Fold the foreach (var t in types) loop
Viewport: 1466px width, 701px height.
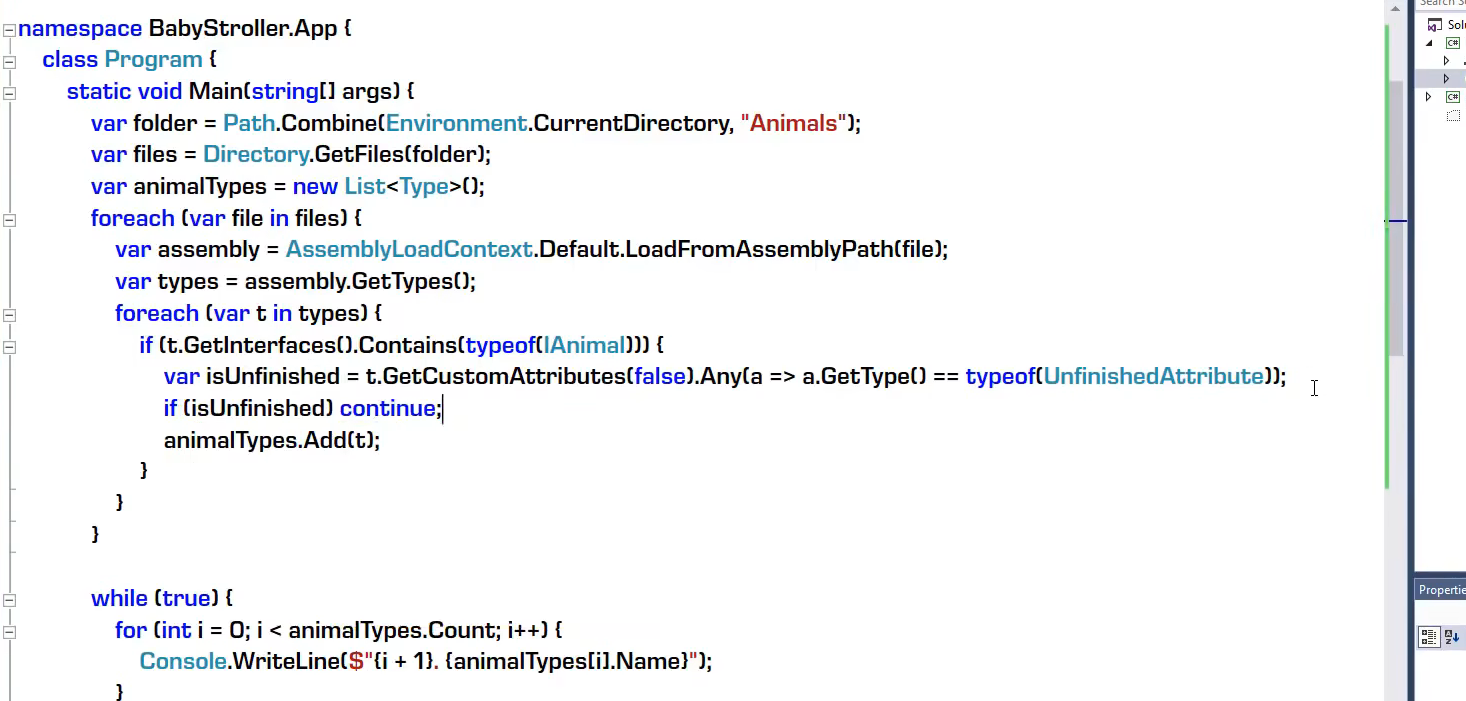point(9,315)
